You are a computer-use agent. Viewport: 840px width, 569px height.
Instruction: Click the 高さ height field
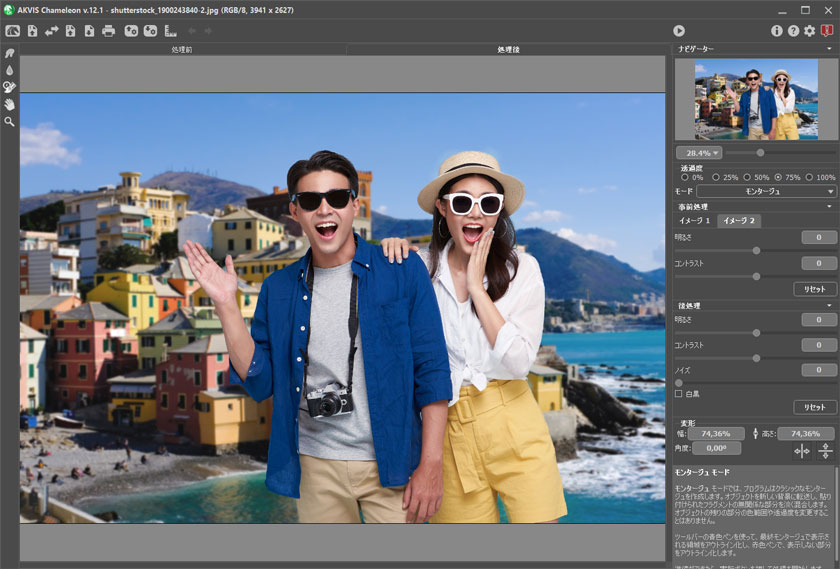tap(806, 433)
